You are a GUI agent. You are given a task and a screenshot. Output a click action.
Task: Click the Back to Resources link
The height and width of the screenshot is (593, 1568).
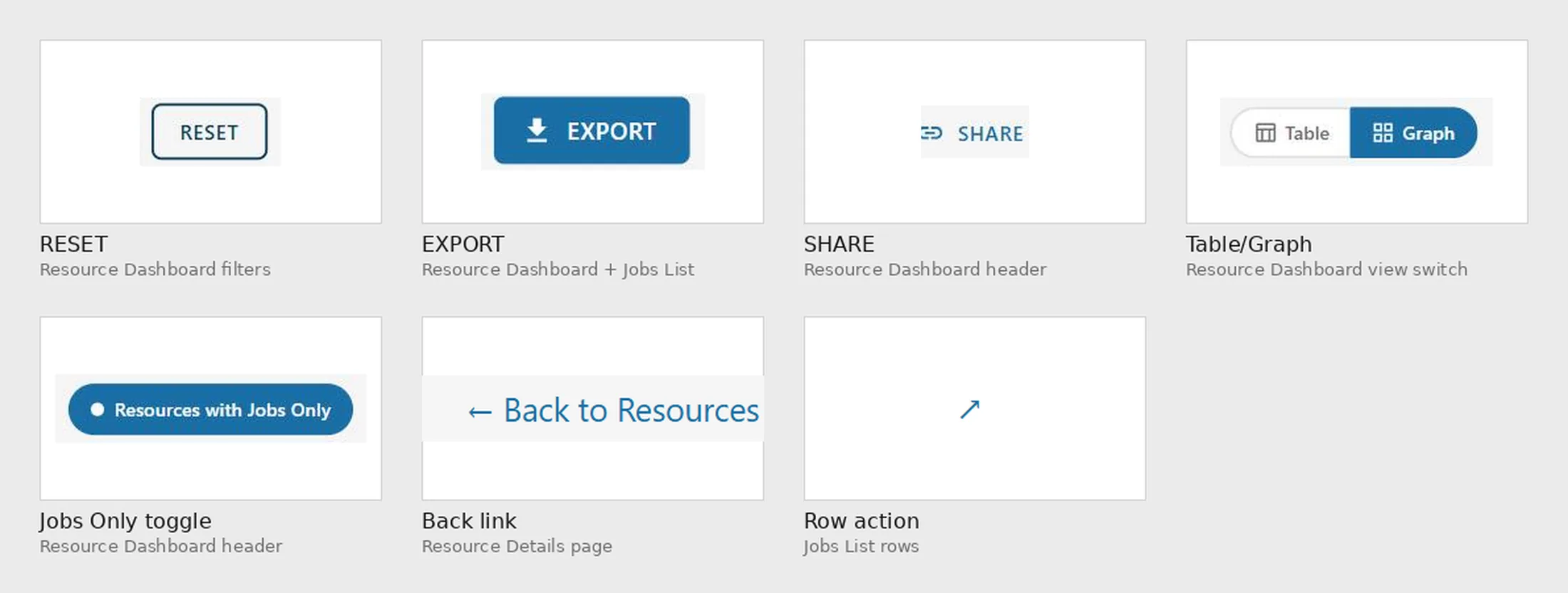point(614,411)
